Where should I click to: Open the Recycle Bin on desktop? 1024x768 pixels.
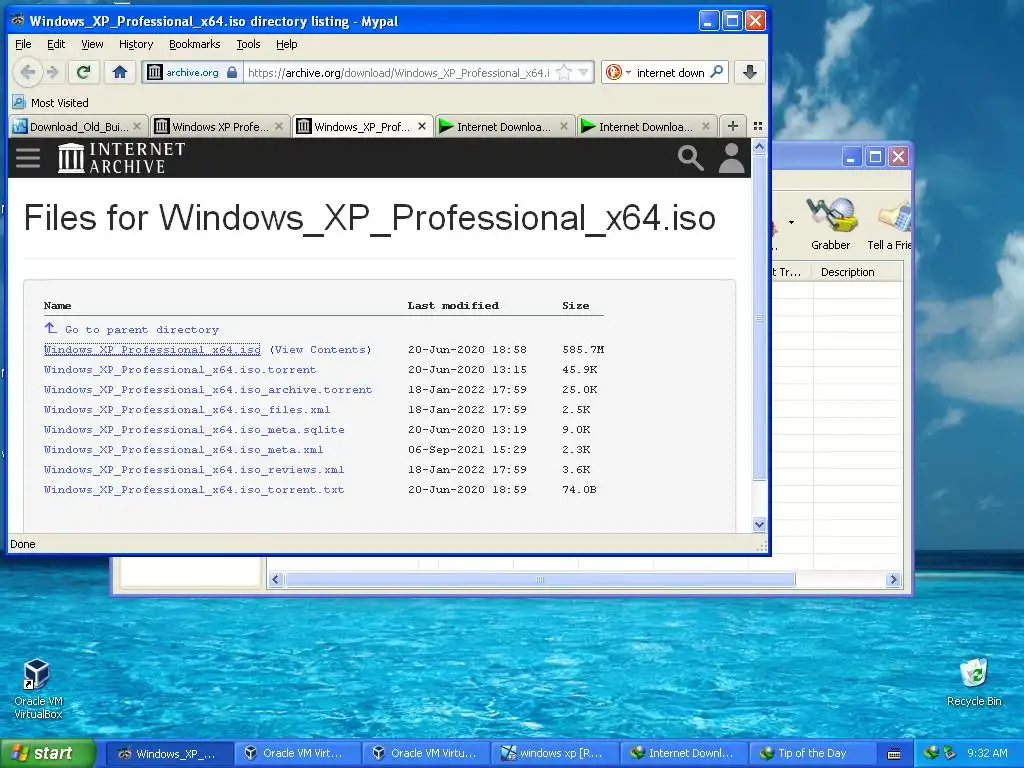(x=974, y=682)
